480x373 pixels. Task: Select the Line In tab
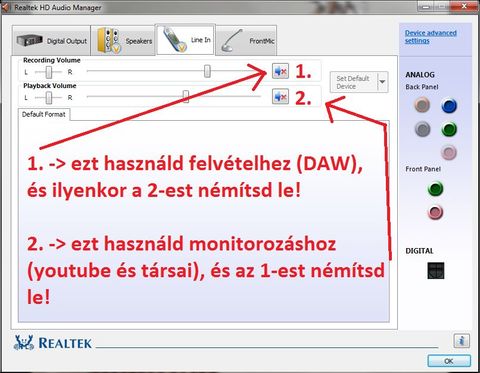tap(185, 39)
